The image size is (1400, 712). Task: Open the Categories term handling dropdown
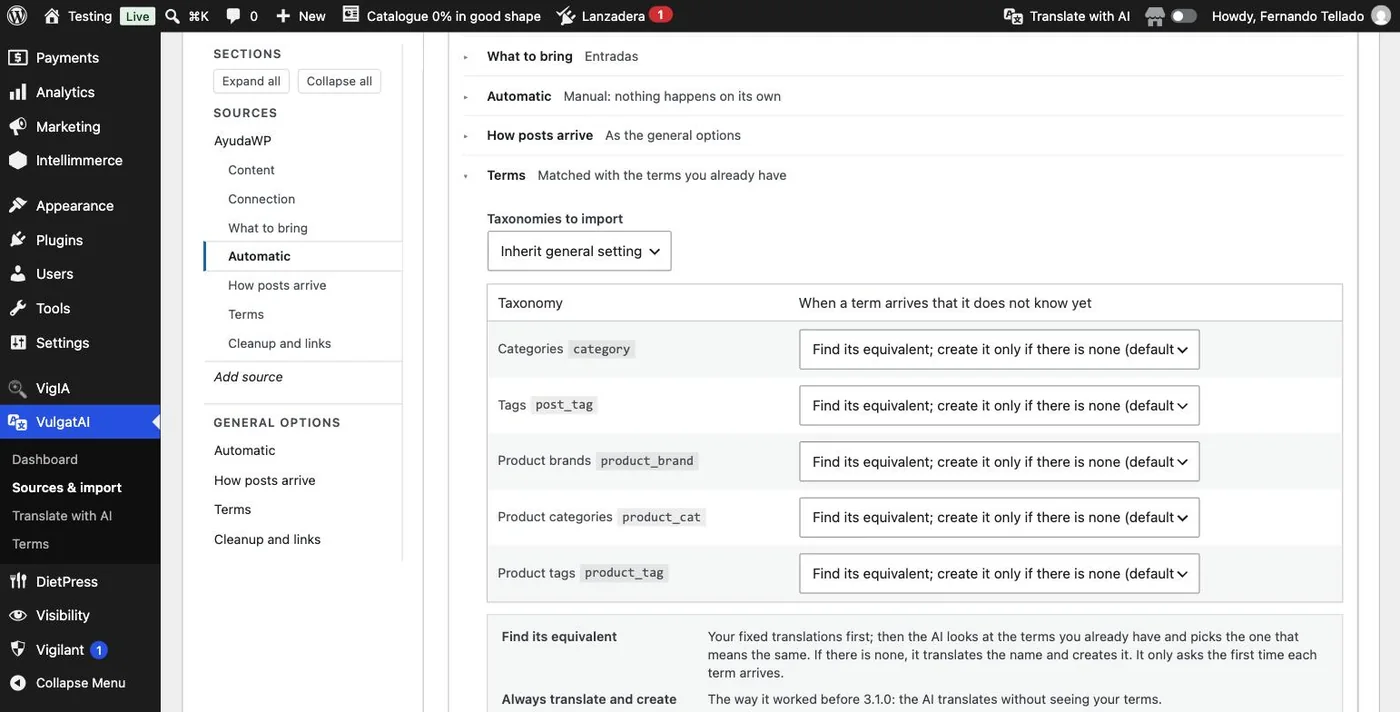click(x=999, y=350)
